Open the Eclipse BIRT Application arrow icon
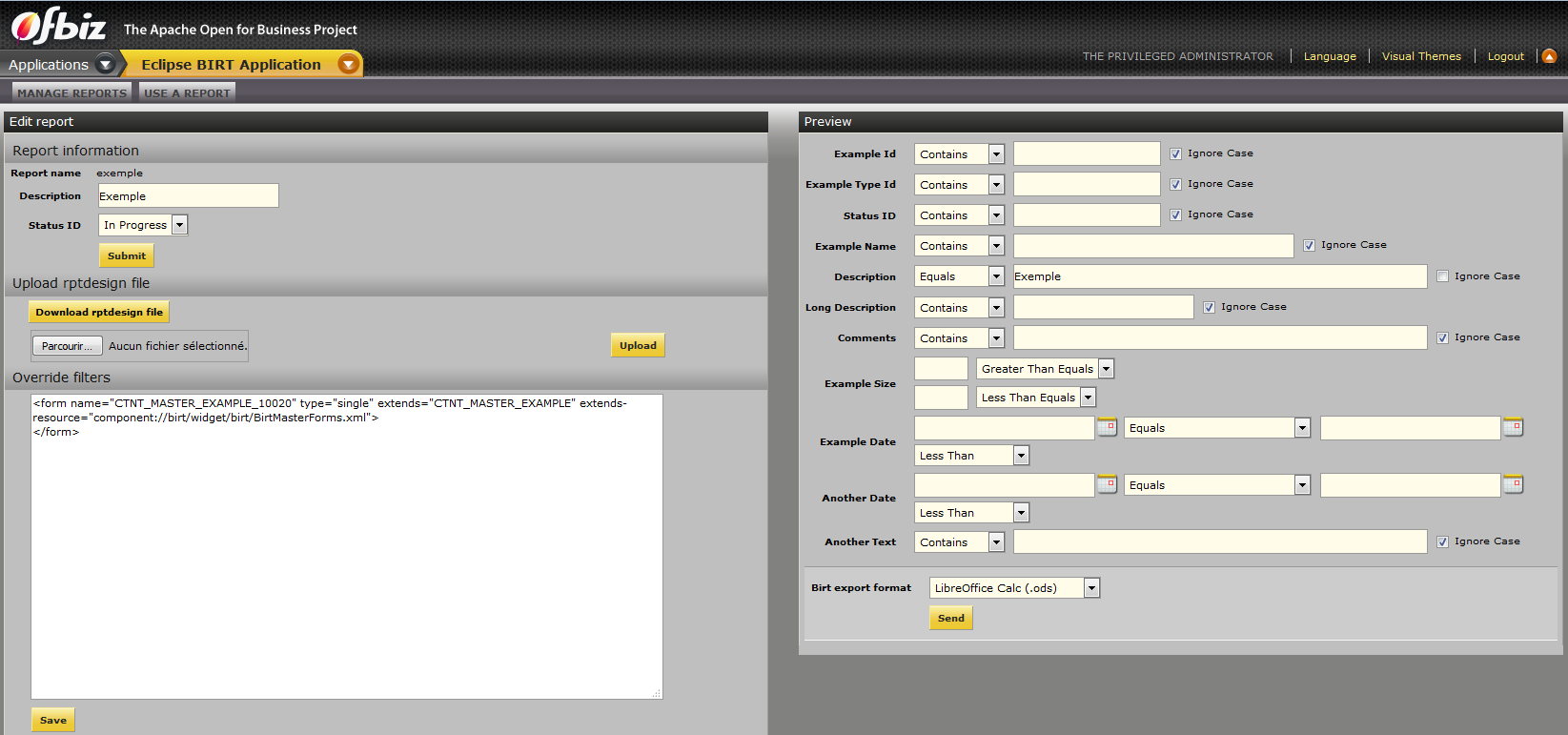The height and width of the screenshot is (735, 1568). point(349,65)
